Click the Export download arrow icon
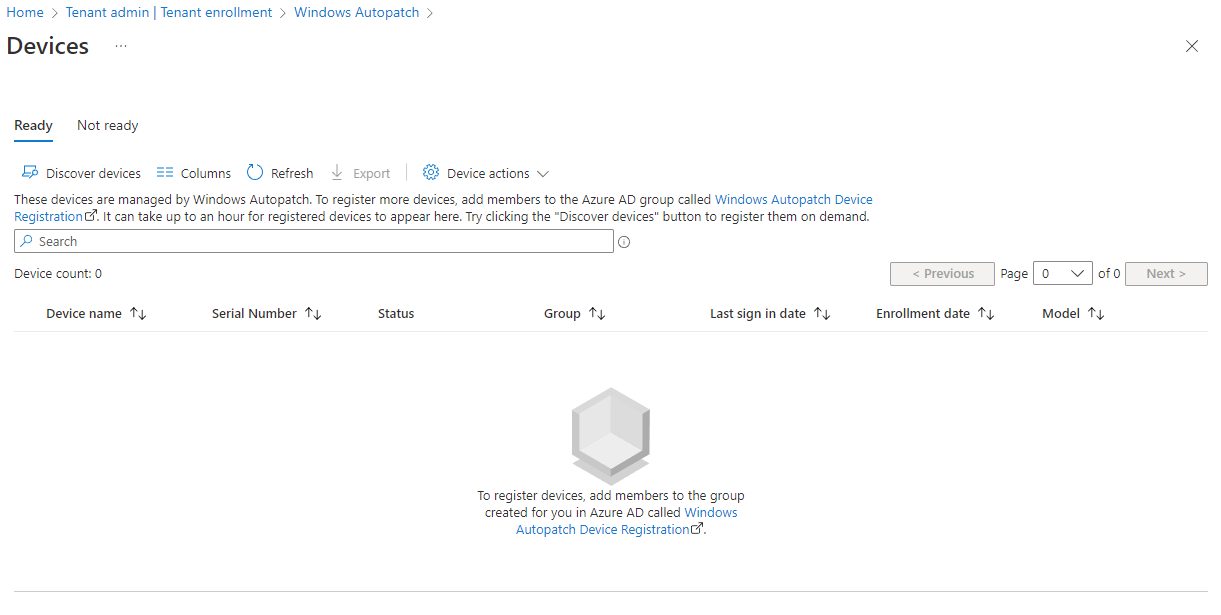Viewport: 1221px width, 615px height. point(337,173)
